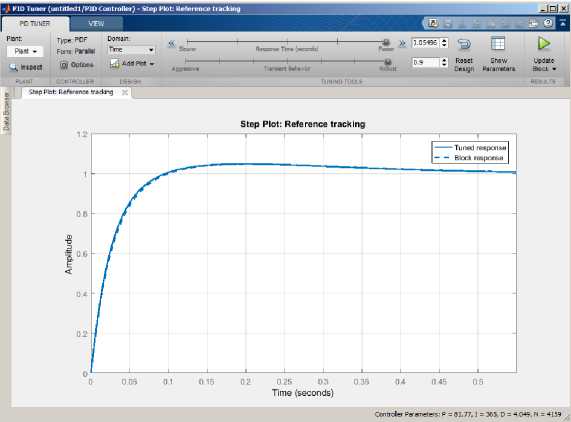Viewport: 571px width, 422px height.
Task: Open the Domain Time combo box
Action: click(132, 50)
